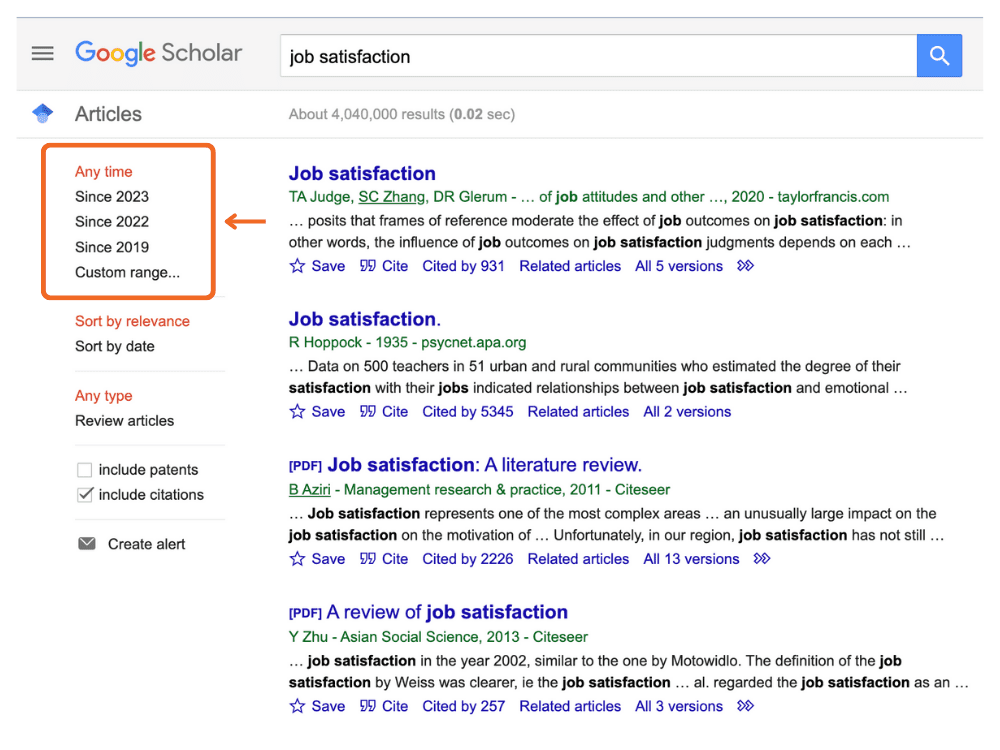The image size is (1000, 750).
Task: Click the blue search magnifying glass
Action: pyautogui.click(x=939, y=55)
